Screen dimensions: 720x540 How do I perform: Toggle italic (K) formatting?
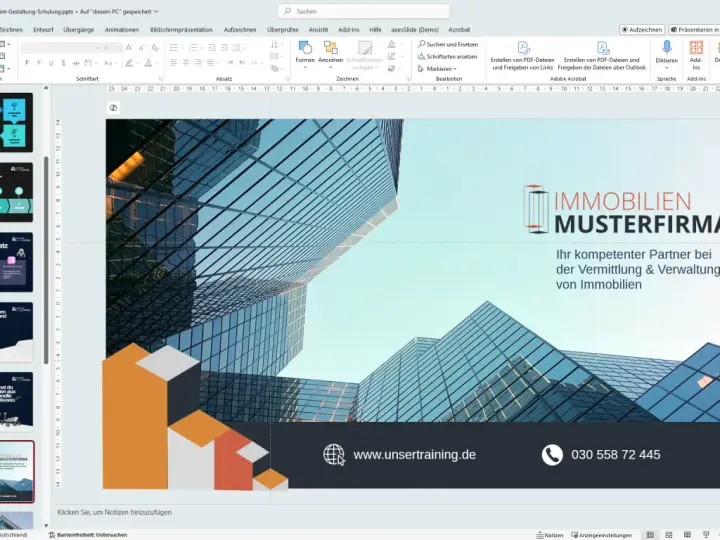pos(39,63)
